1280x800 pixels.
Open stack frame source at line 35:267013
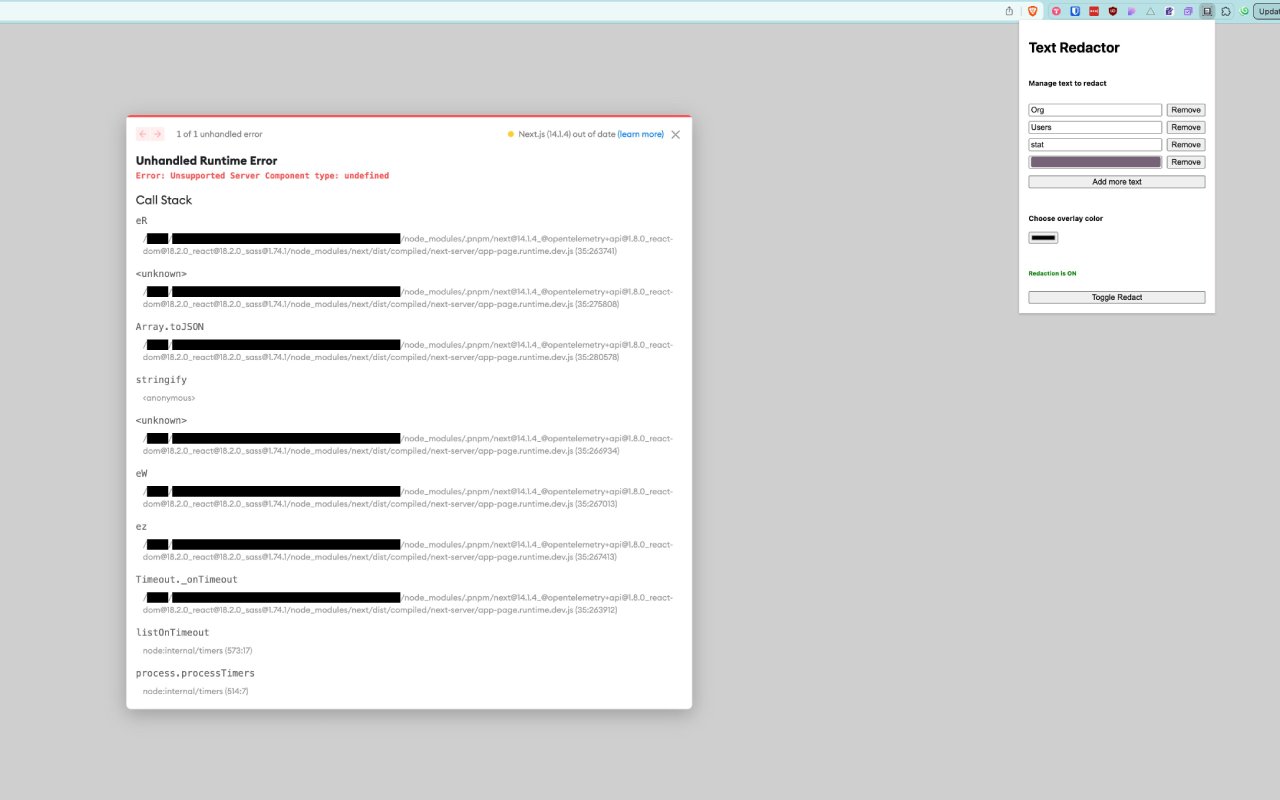point(408,498)
